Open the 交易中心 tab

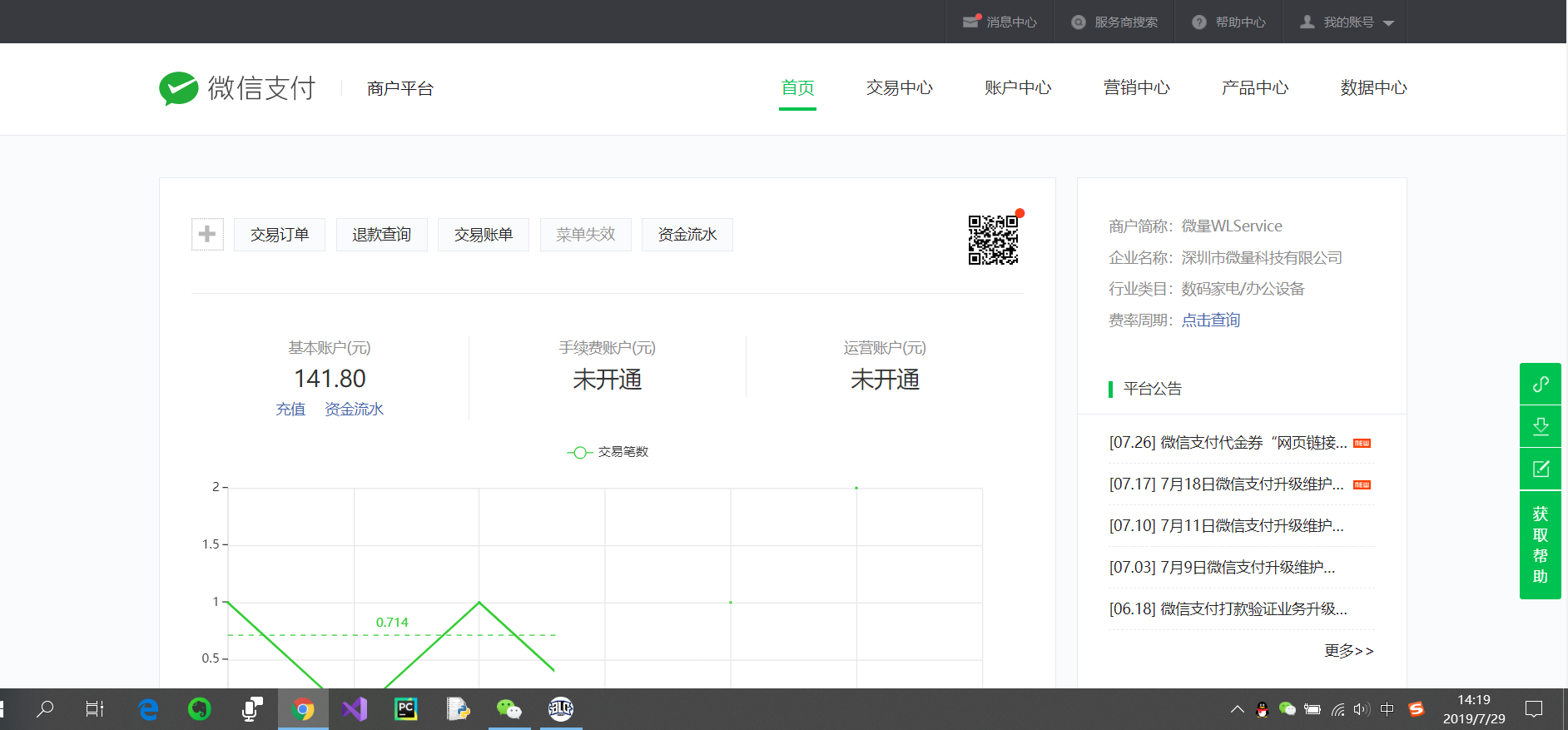900,88
